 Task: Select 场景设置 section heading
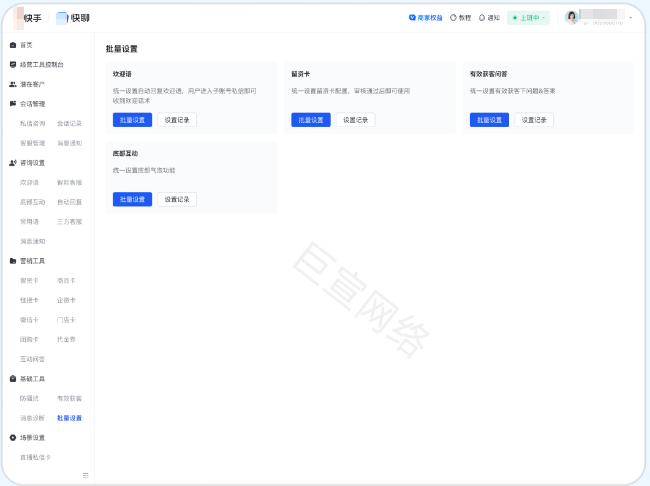[x=32, y=437]
